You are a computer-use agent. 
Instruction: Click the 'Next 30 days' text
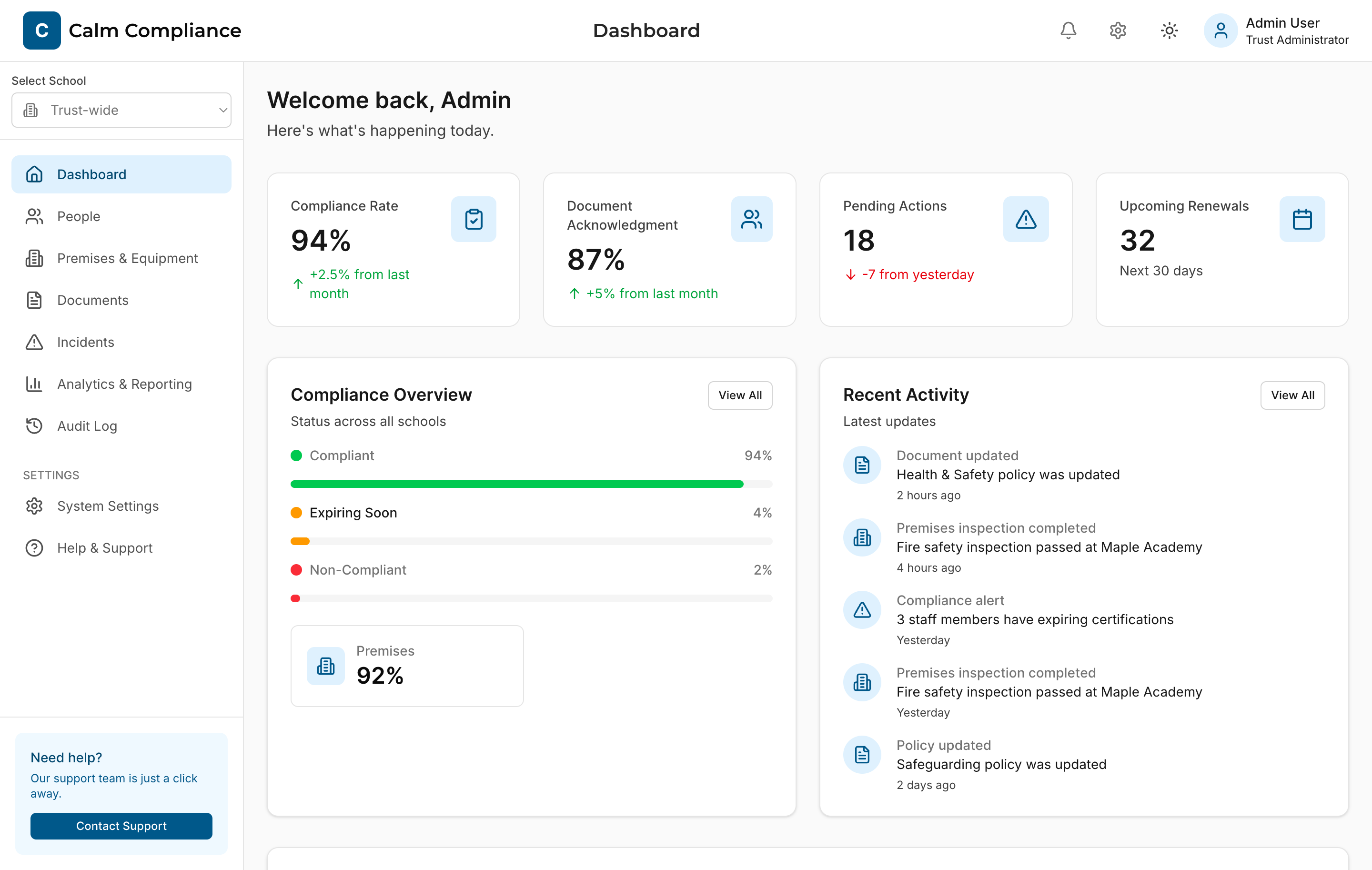coord(1160,271)
